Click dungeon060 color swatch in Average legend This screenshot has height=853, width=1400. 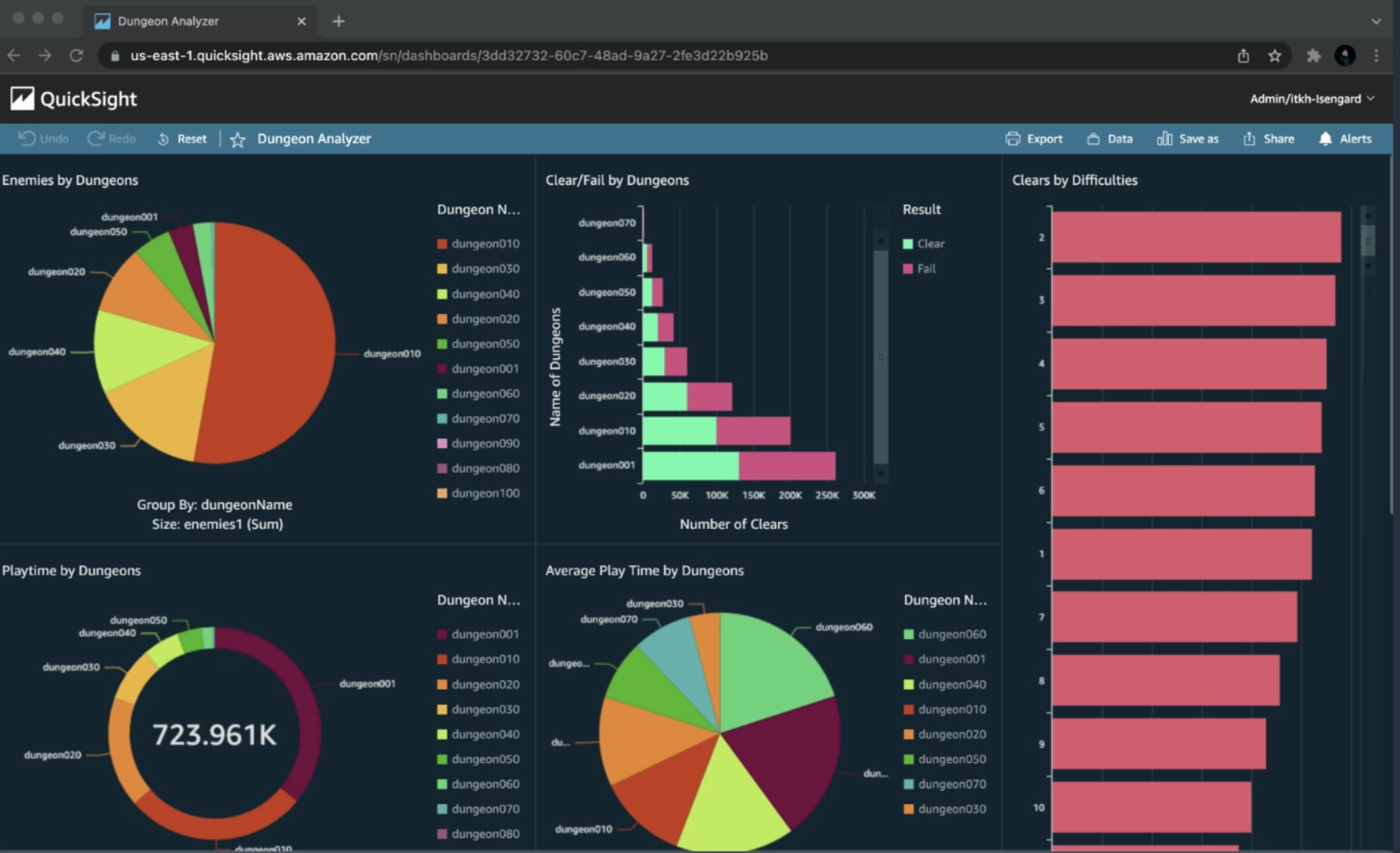tap(908, 634)
